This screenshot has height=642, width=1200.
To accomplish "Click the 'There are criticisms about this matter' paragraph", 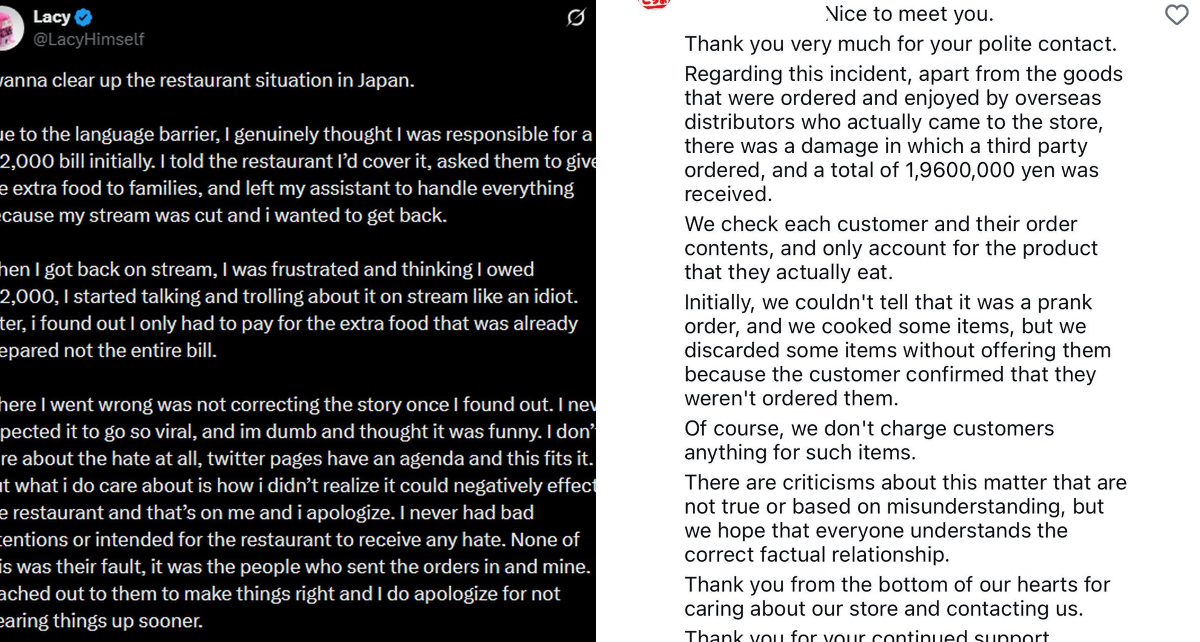I will (x=905, y=518).
